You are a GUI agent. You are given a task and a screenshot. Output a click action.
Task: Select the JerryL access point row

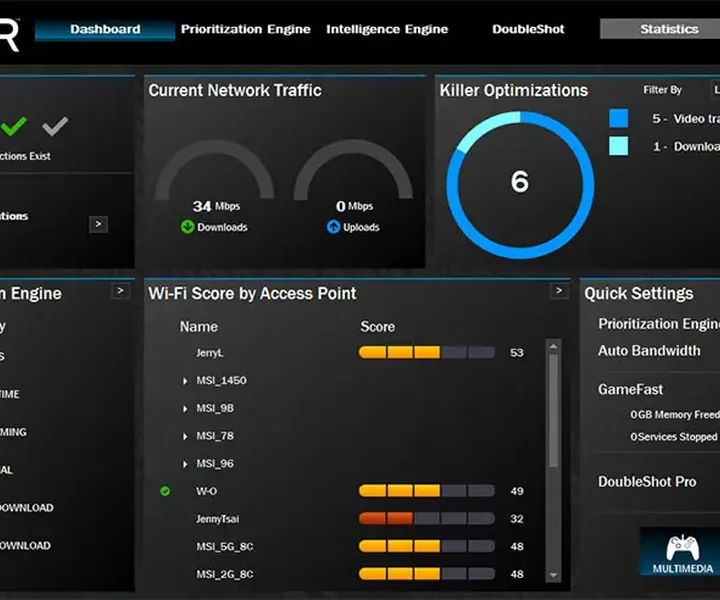click(x=350, y=353)
